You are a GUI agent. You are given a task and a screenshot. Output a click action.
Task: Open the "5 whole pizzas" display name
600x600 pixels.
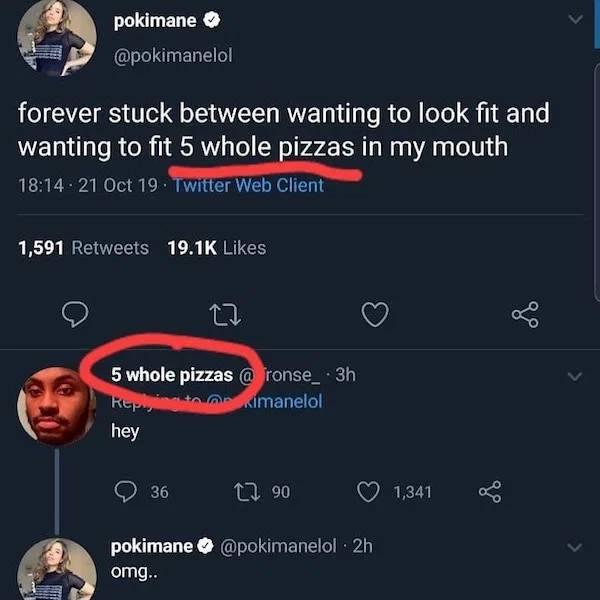171,375
